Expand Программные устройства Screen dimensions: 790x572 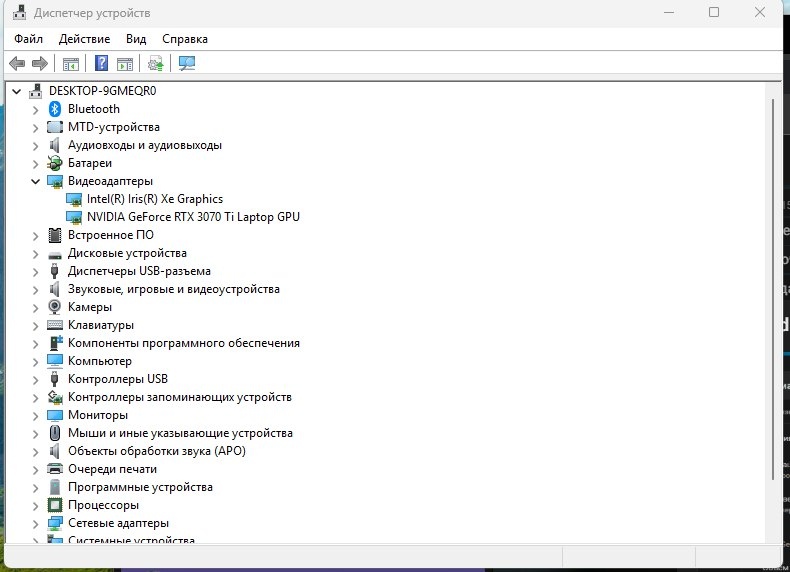[x=35, y=488]
